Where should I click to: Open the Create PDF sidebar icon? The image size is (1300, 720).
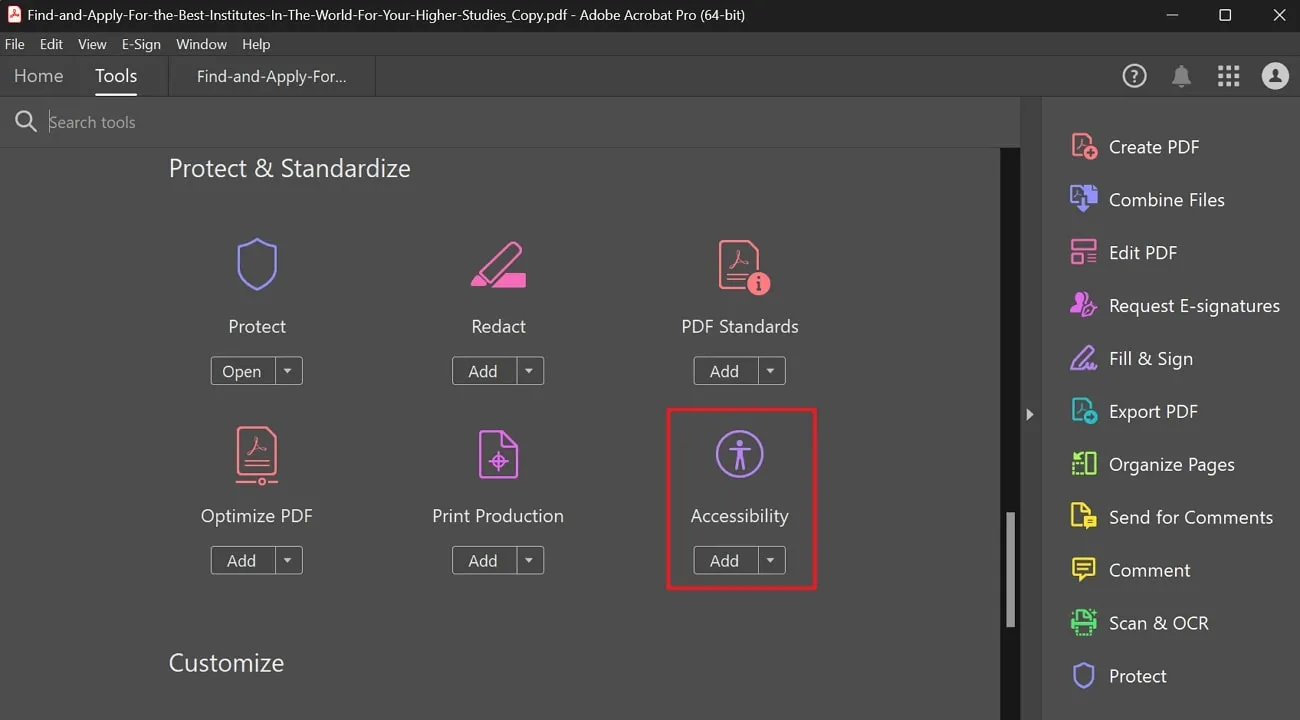[x=1083, y=146]
